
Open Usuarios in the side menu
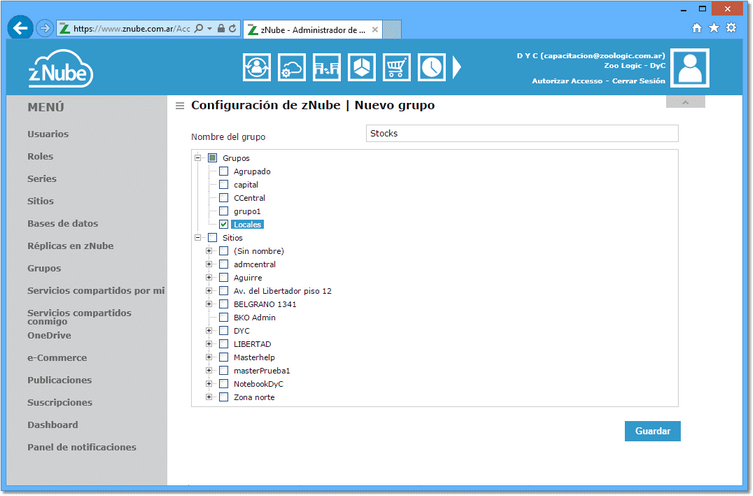pos(48,134)
